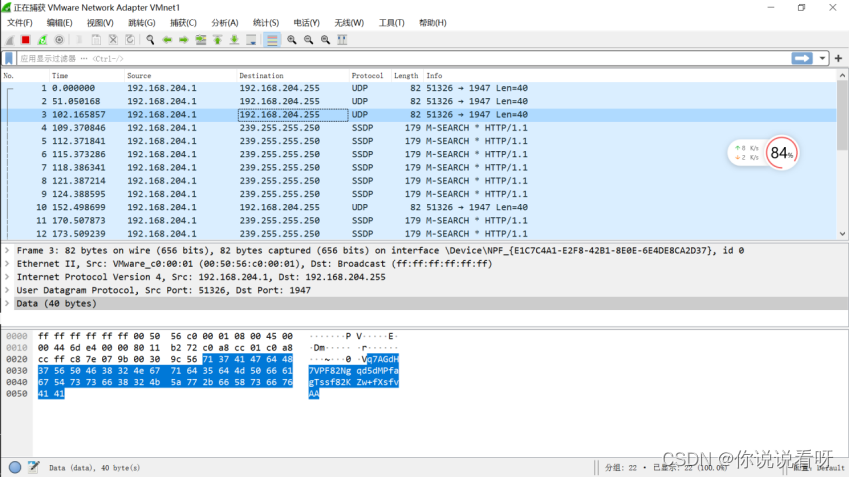Open the 文件(F) menu
Screen dimensions: 849x478
tap(19, 23)
